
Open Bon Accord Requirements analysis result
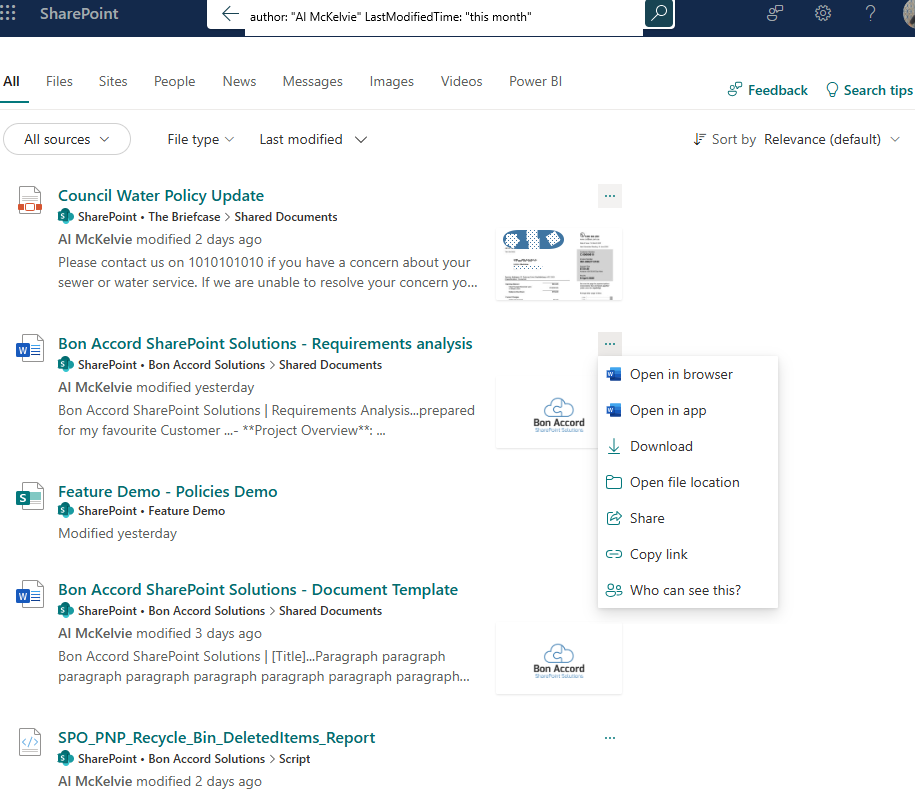pos(265,343)
